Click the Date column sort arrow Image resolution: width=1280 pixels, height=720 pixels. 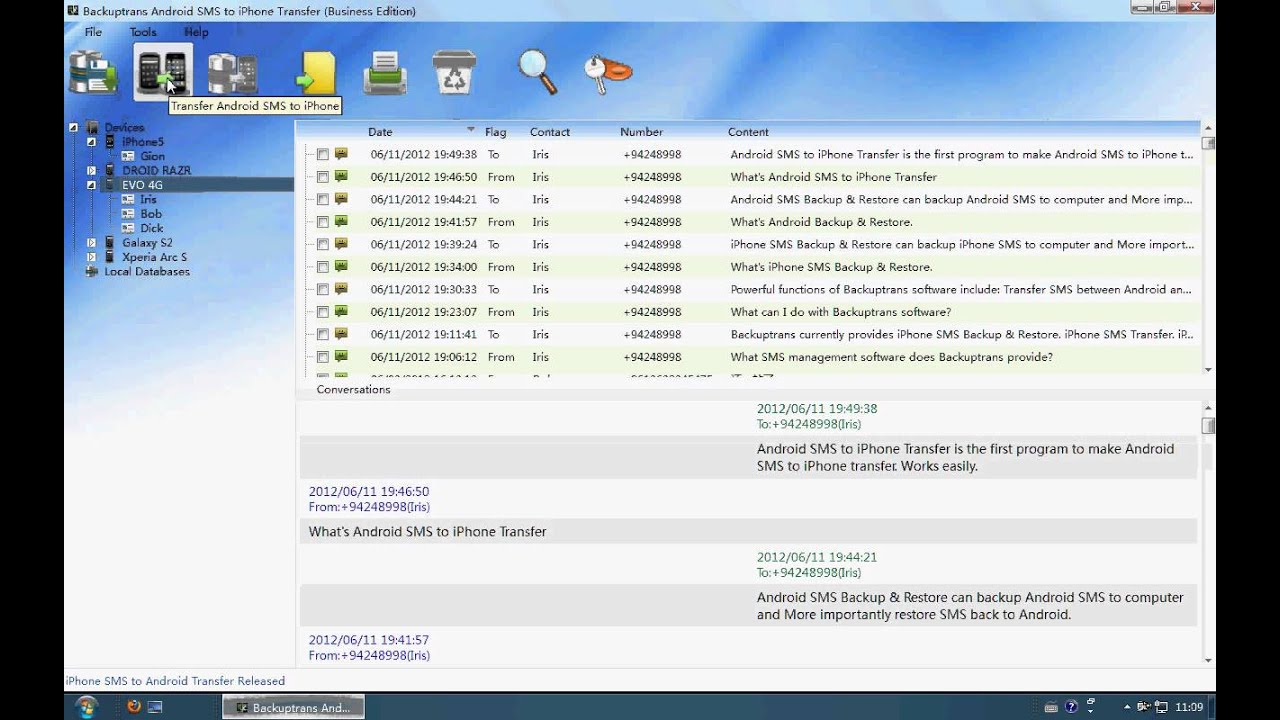pos(471,130)
